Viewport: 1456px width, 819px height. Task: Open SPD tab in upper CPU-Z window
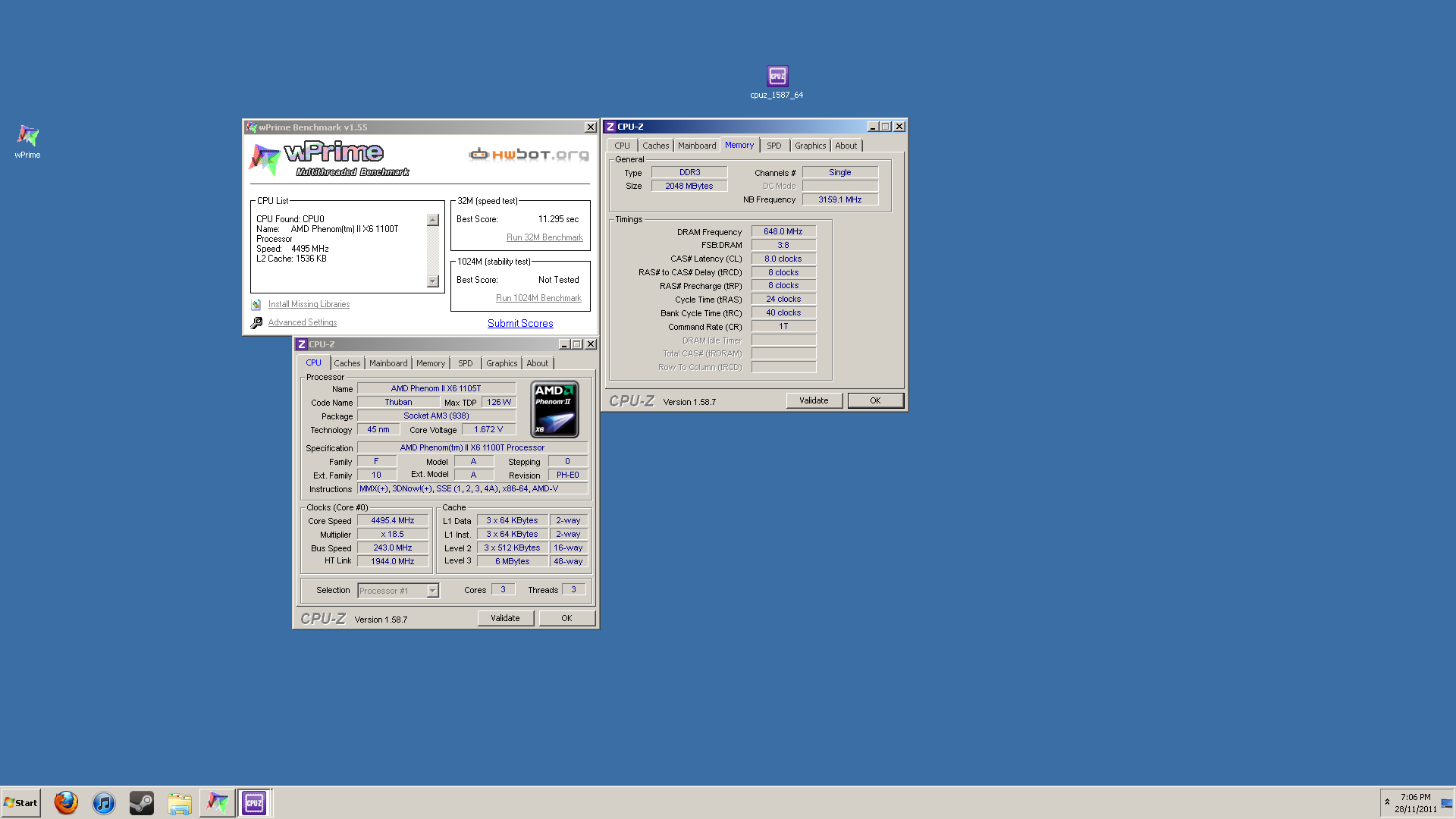[774, 146]
